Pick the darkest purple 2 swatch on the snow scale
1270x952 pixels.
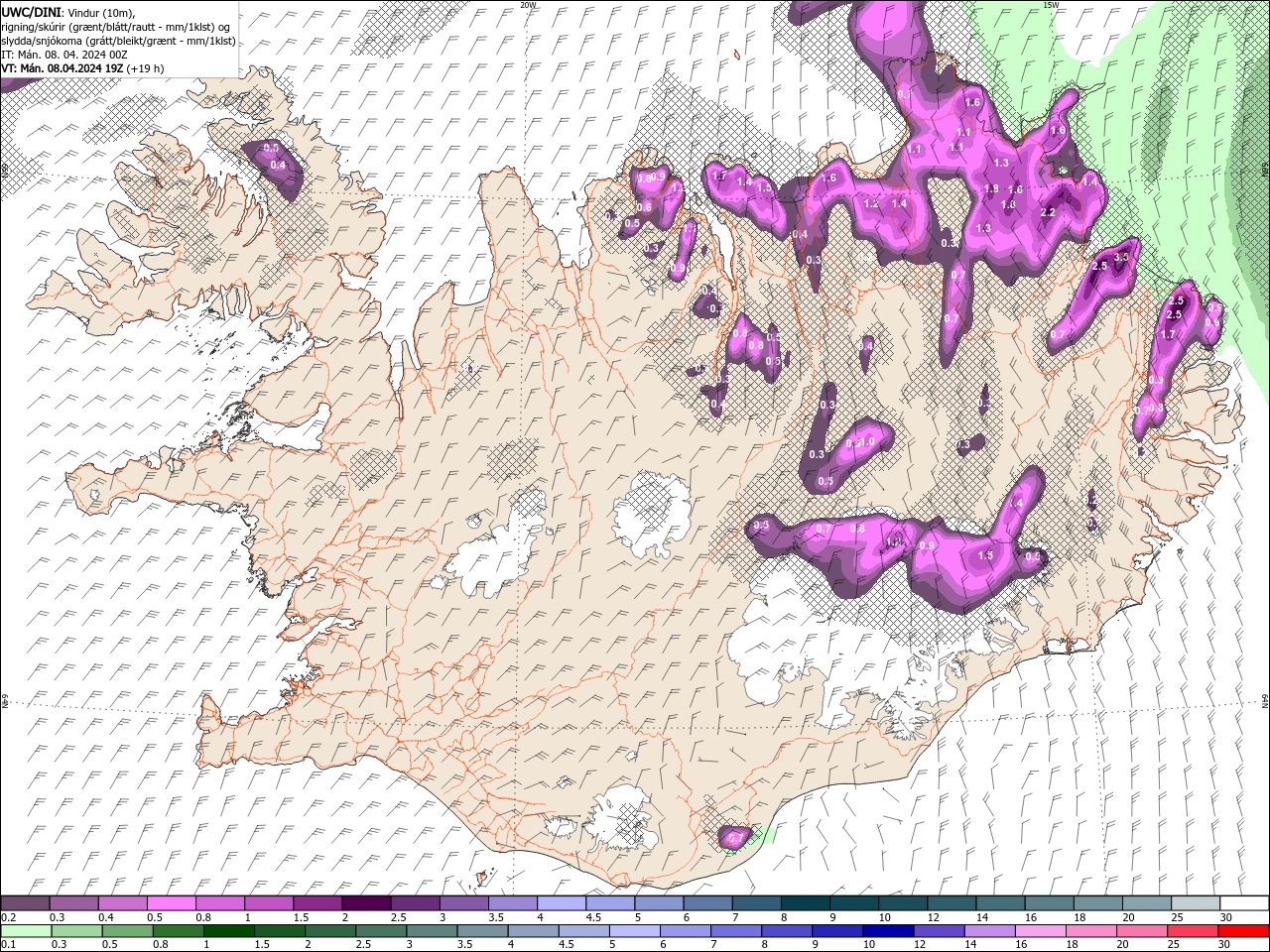pyautogui.click(x=365, y=903)
